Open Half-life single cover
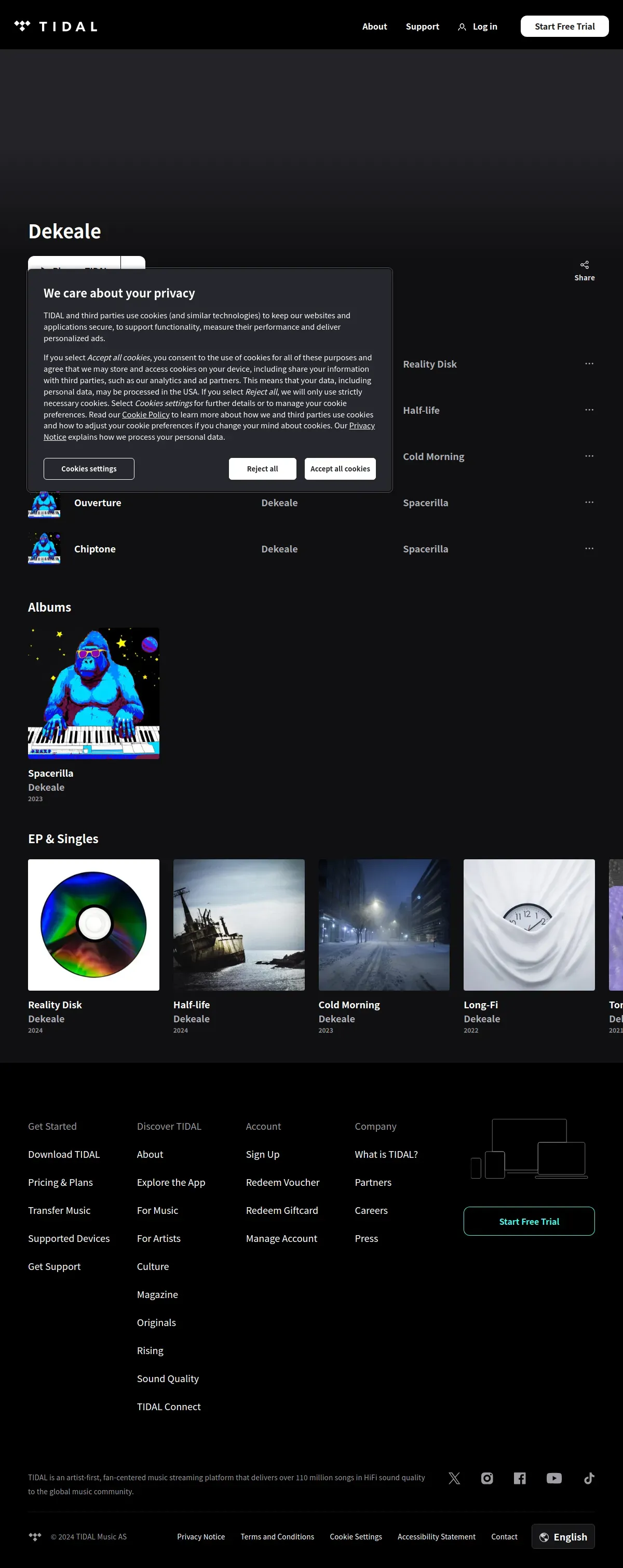 (239, 925)
